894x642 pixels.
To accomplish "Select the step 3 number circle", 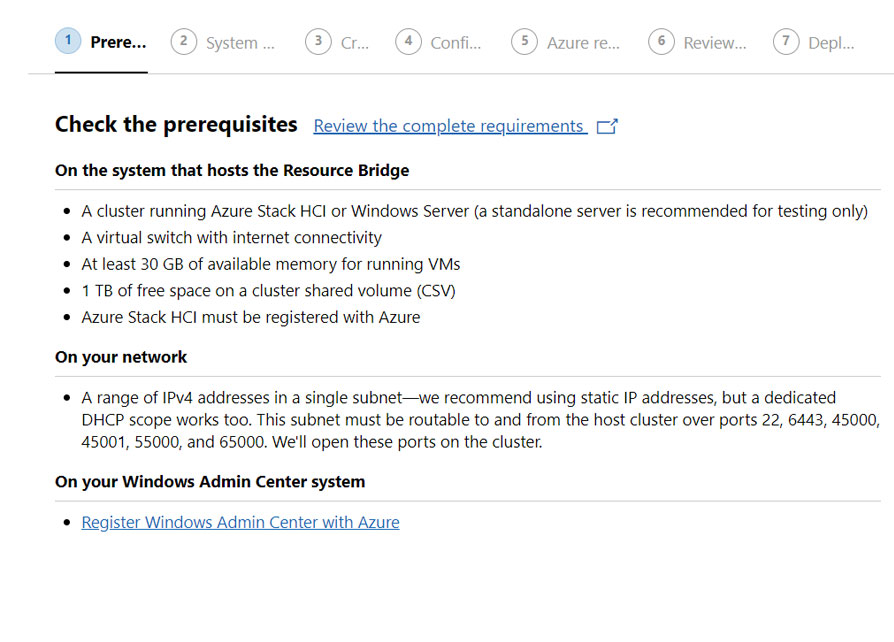I will [318, 42].
